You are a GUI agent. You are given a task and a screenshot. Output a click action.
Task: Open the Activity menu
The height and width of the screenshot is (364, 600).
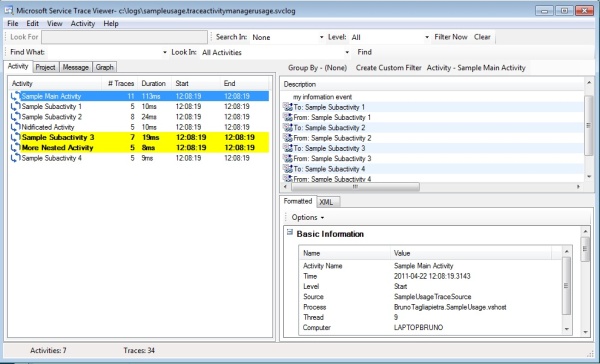[x=83, y=23]
